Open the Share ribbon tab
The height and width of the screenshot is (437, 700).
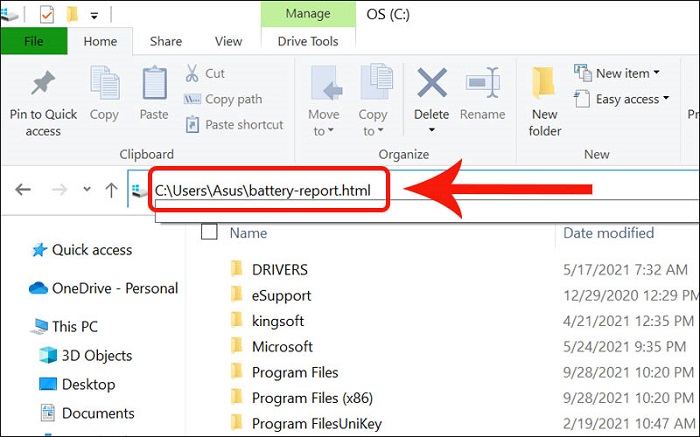[165, 41]
